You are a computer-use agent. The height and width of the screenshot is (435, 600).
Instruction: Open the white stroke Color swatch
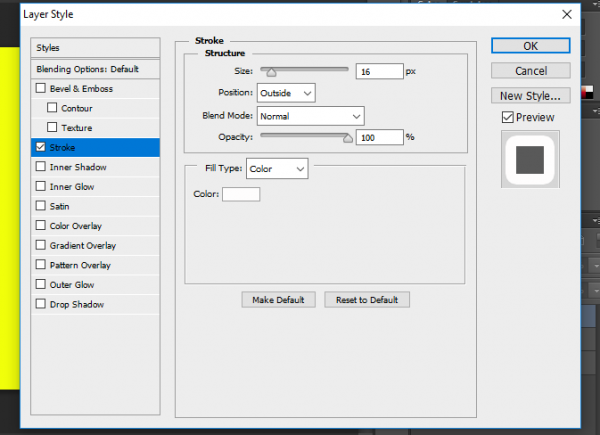click(241, 194)
